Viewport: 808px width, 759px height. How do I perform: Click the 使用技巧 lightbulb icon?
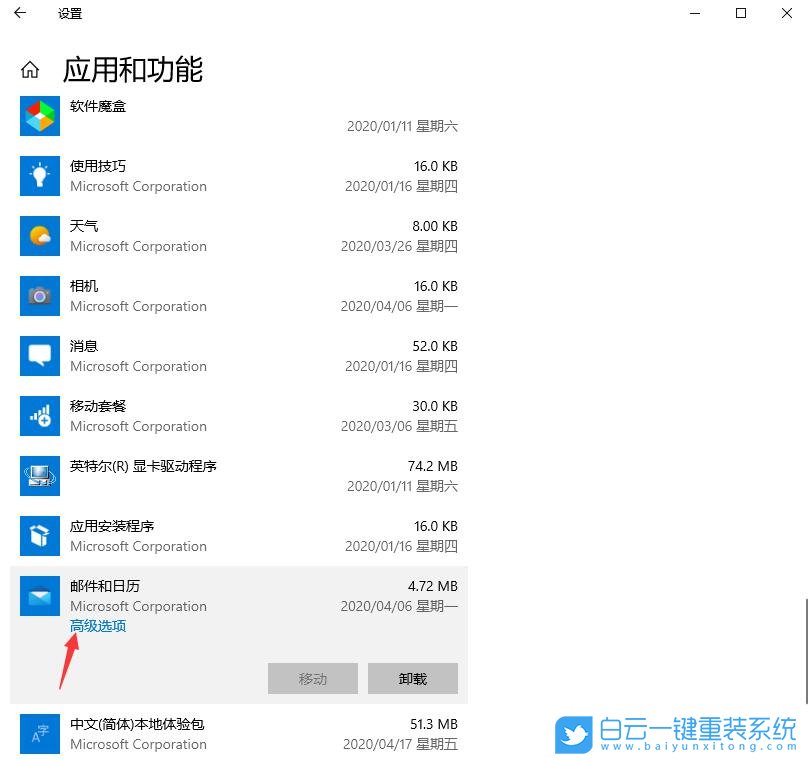39,176
